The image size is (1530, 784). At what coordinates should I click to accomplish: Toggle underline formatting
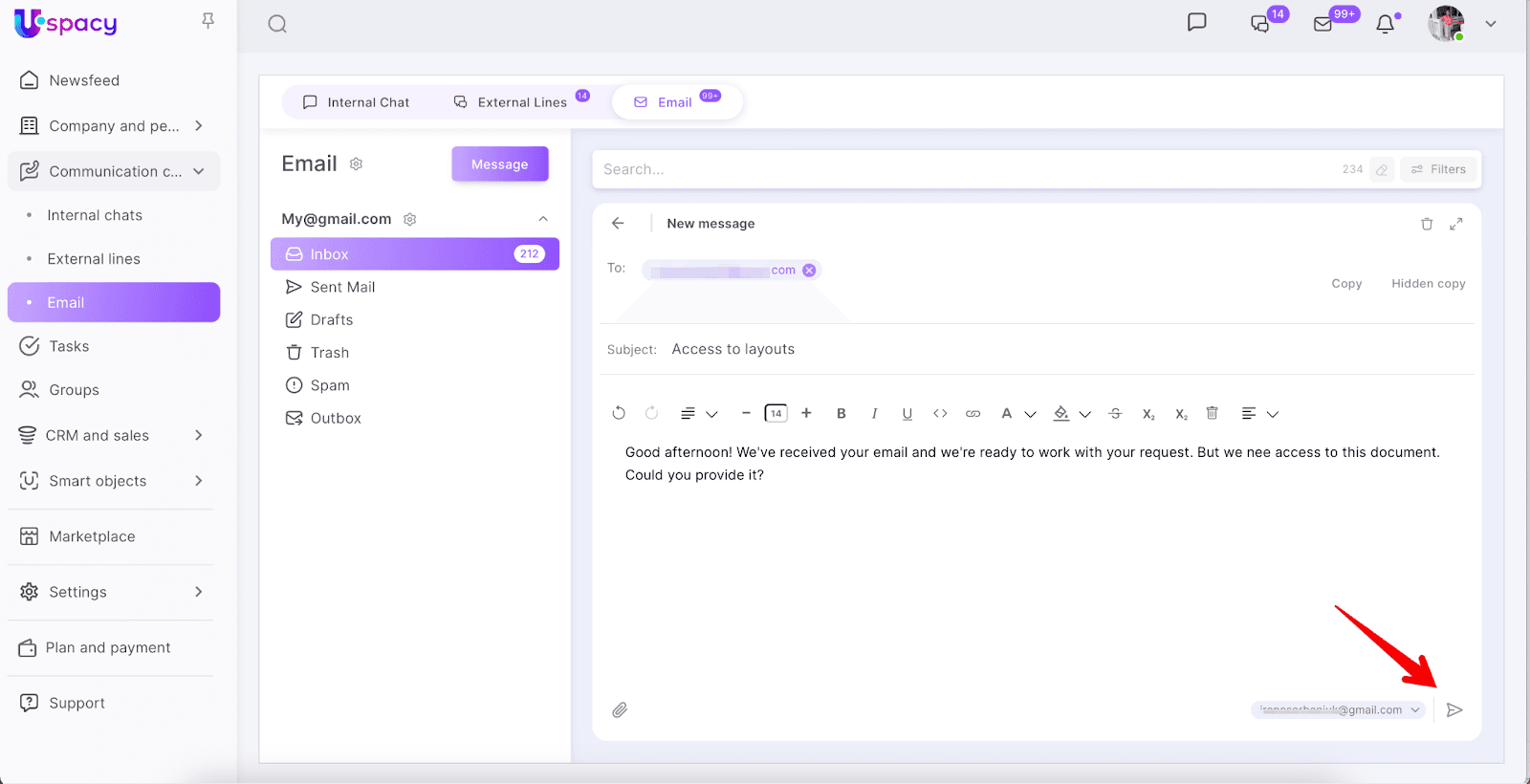click(907, 414)
